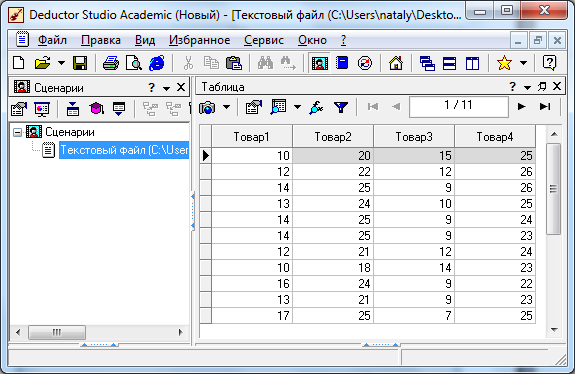Click the record position field 1 / 11
The height and width of the screenshot is (374, 575).
(x=459, y=107)
